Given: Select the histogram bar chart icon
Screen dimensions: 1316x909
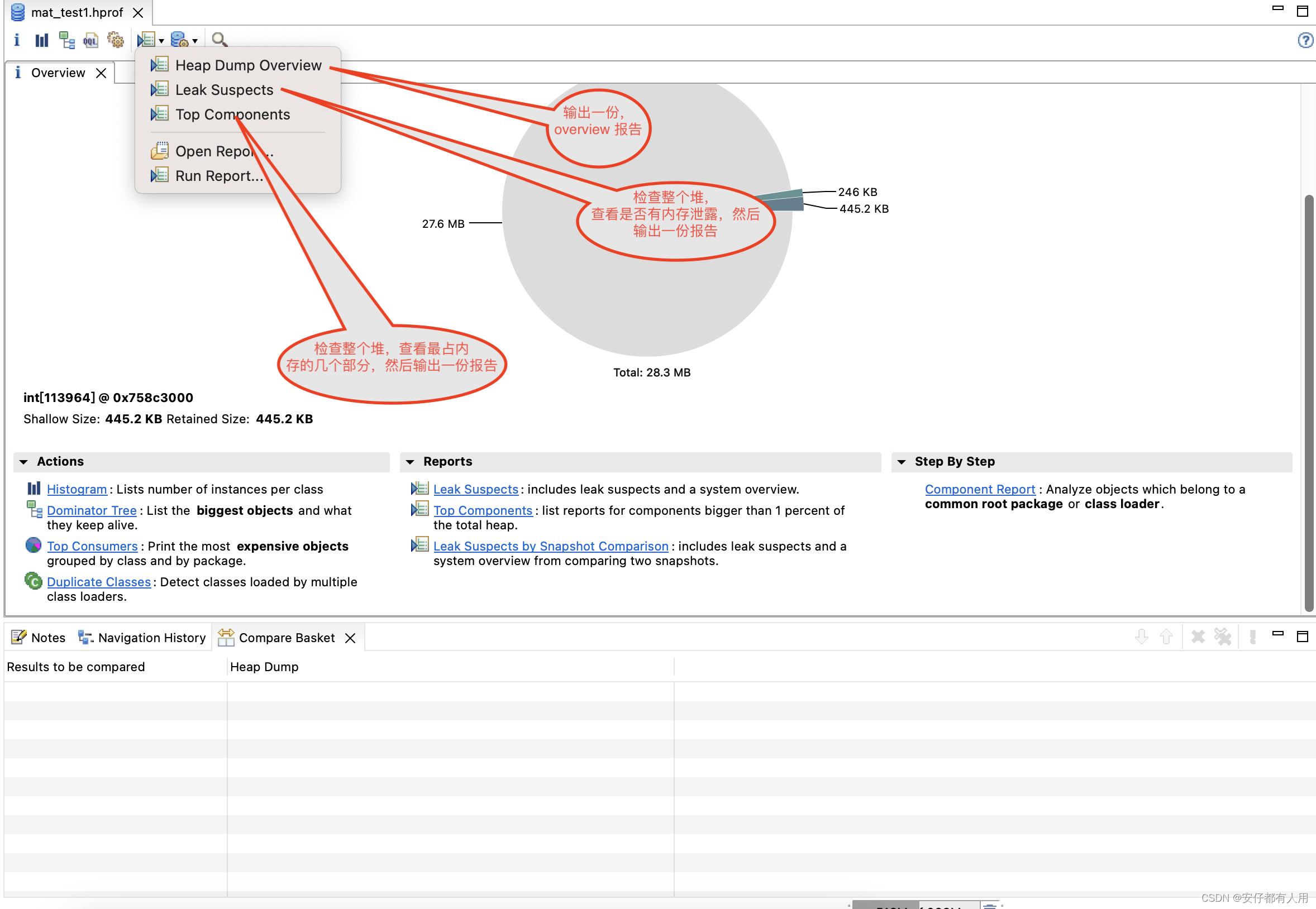Looking at the screenshot, I should coord(43,40).
